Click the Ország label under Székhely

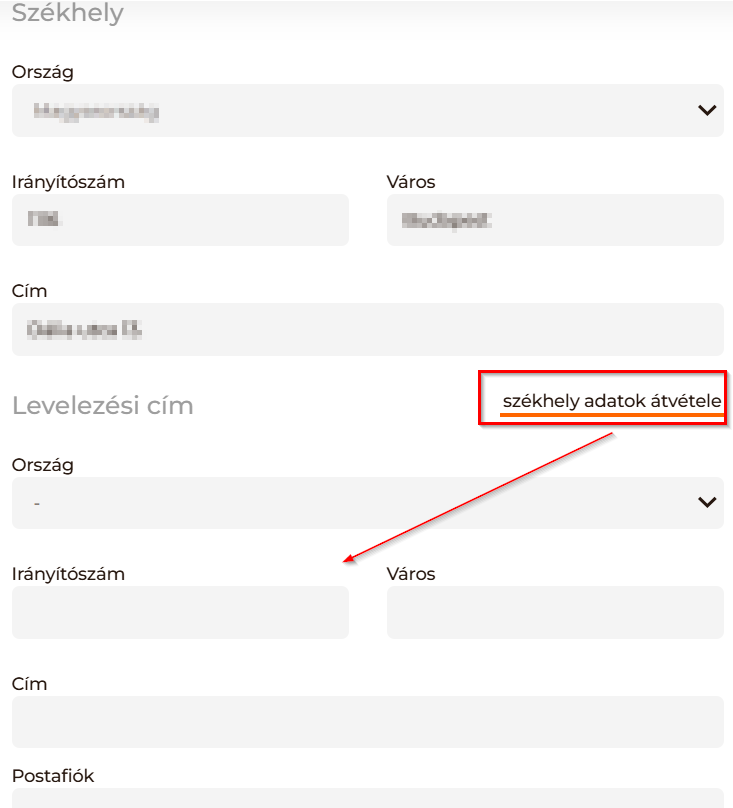42,73
